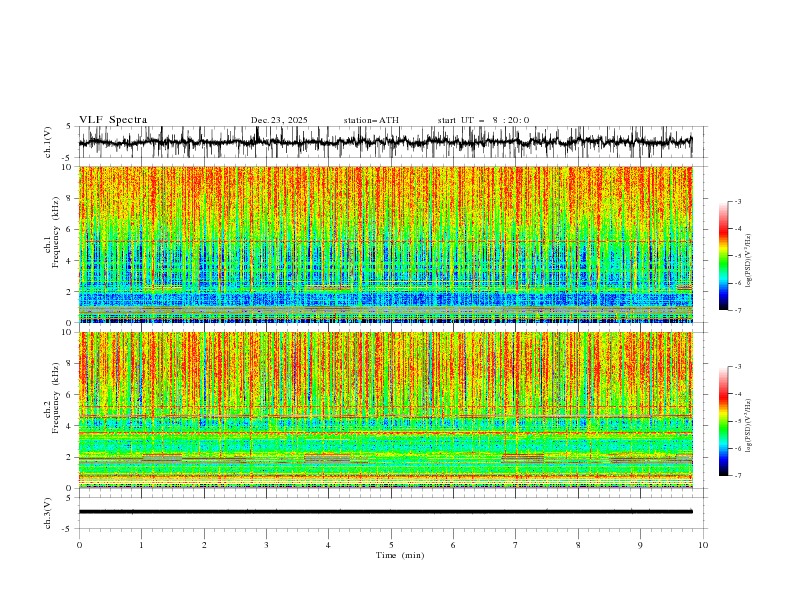792x612 pixels.
Task: Click the 3 tick on the Time axis
Action: click(x=266, y=545)
